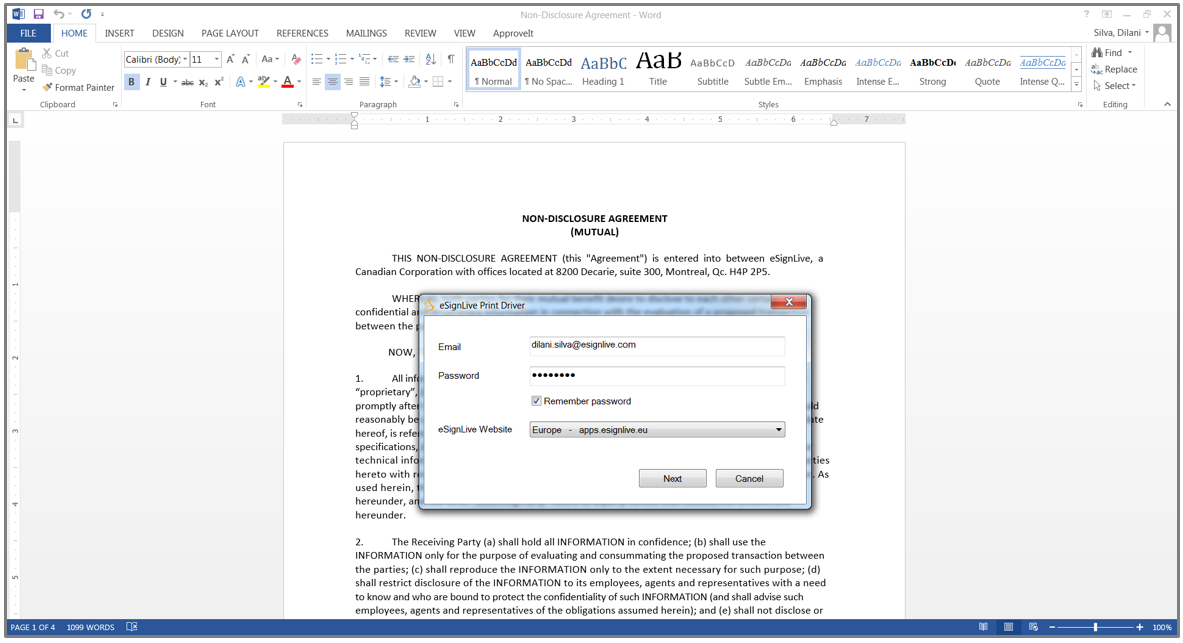This screenshot has height=643, width=1183.
Task: Open bullets list dropdown
Action: pyautogui.click(x=328, y=60)
